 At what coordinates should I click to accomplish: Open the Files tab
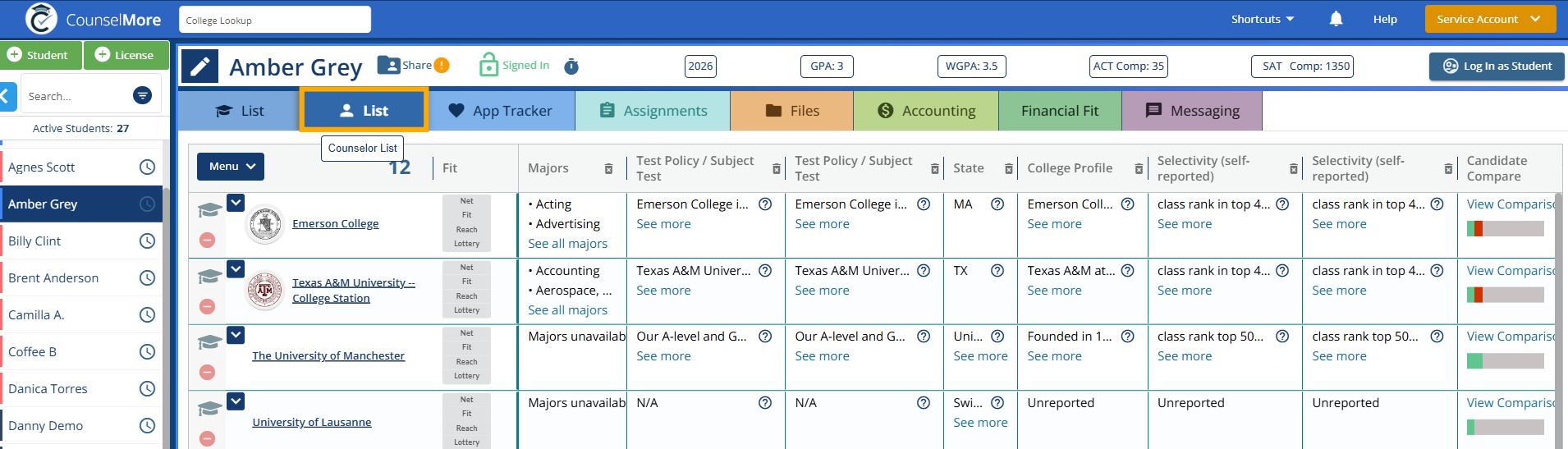tap(792, 111)
